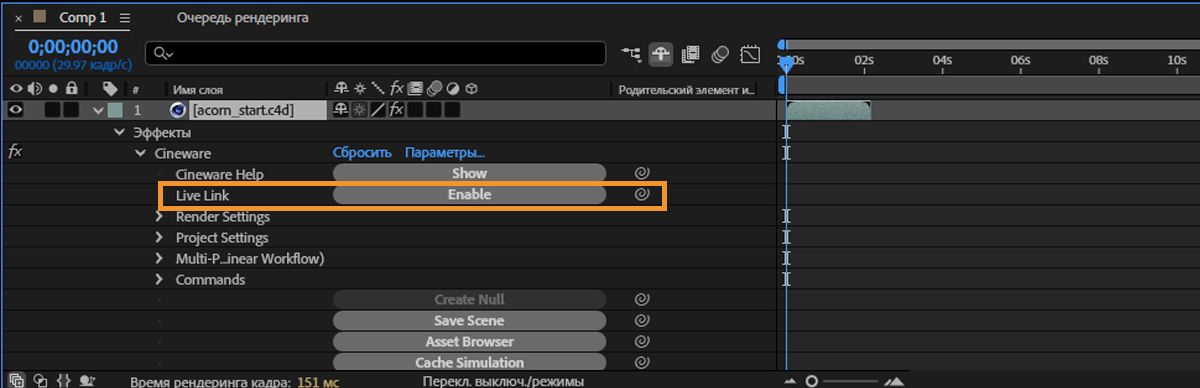The width and height of the screenshot is (1200, 388).
Task: Hide the acorn_start.c4d layer using its eye
Action: 15,110
